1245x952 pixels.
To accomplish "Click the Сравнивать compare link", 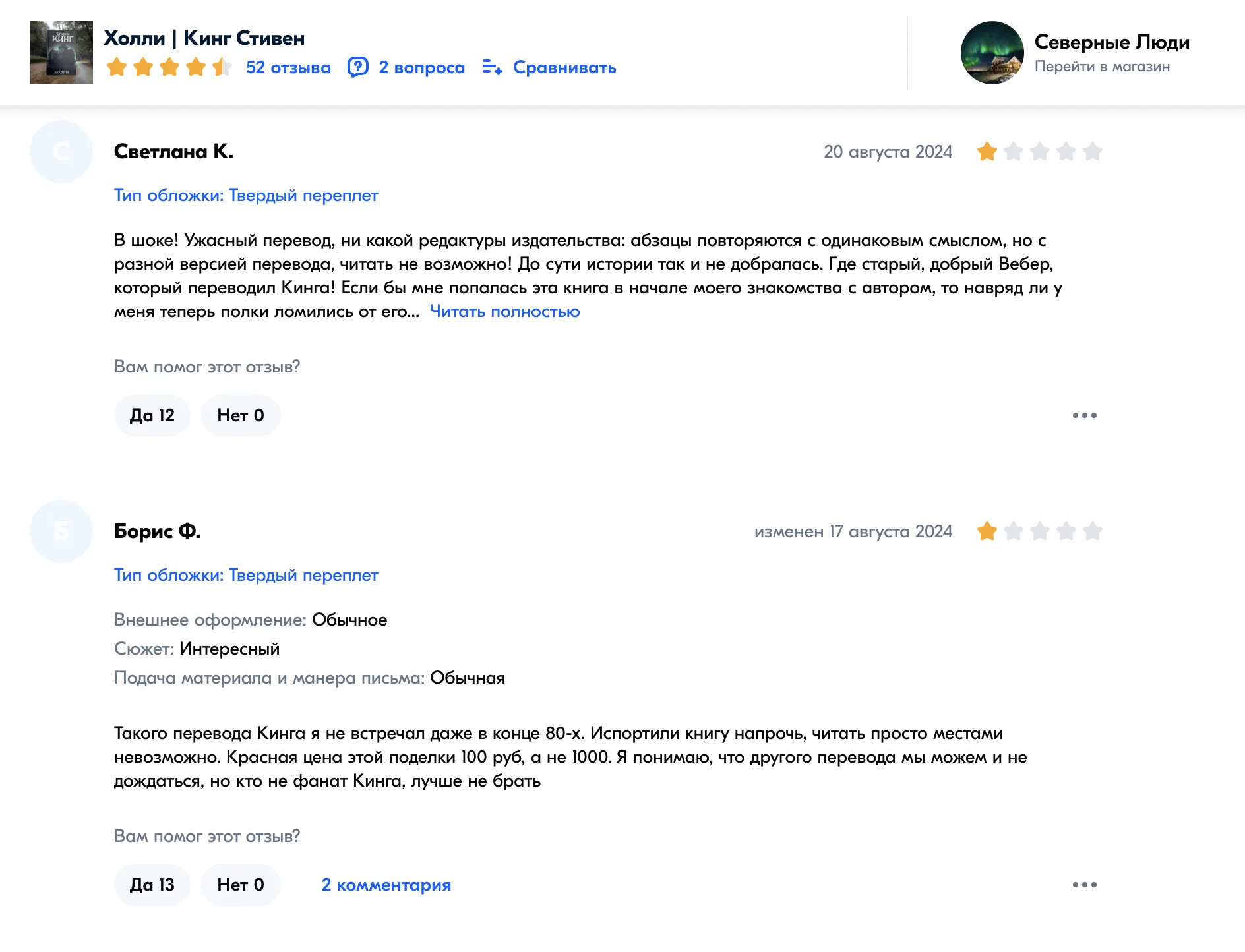I will coord(564,67).
